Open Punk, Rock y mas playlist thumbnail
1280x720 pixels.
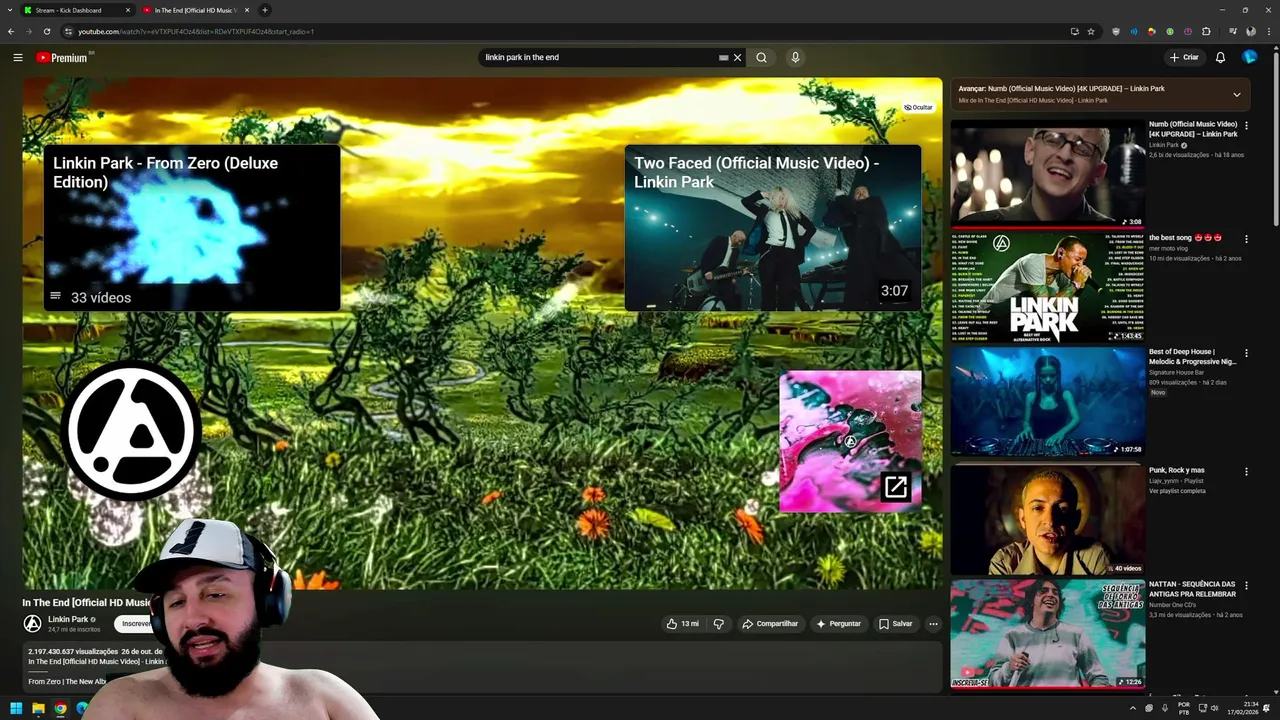pyautogui.click(x=1048, y=519)
